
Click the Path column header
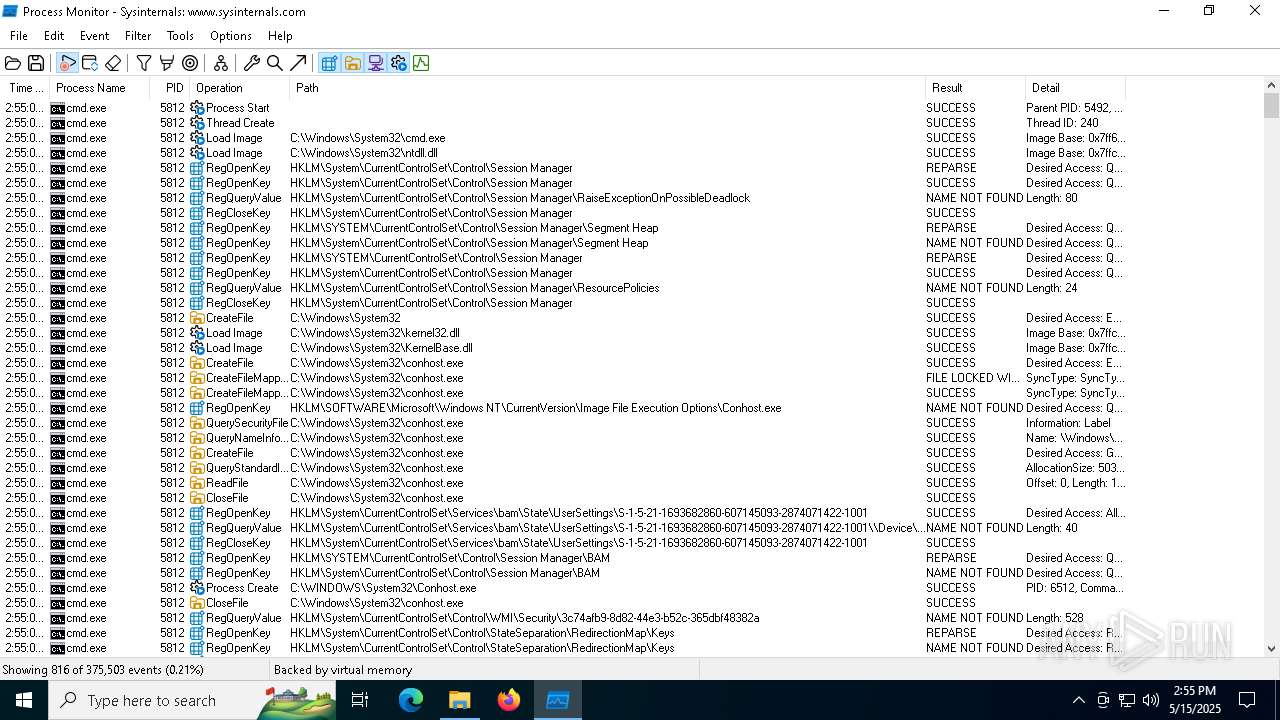607,88
